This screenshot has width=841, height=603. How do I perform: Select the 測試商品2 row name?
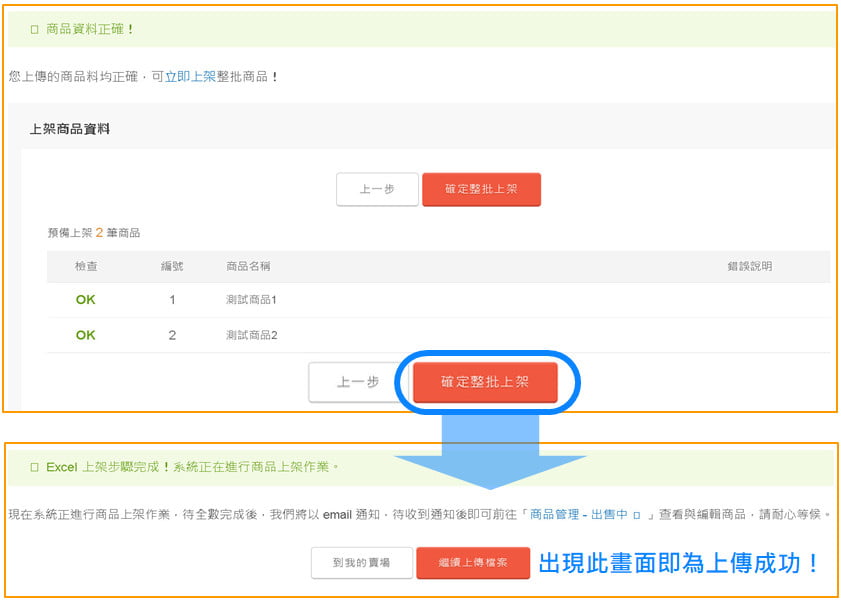point(251,335)
